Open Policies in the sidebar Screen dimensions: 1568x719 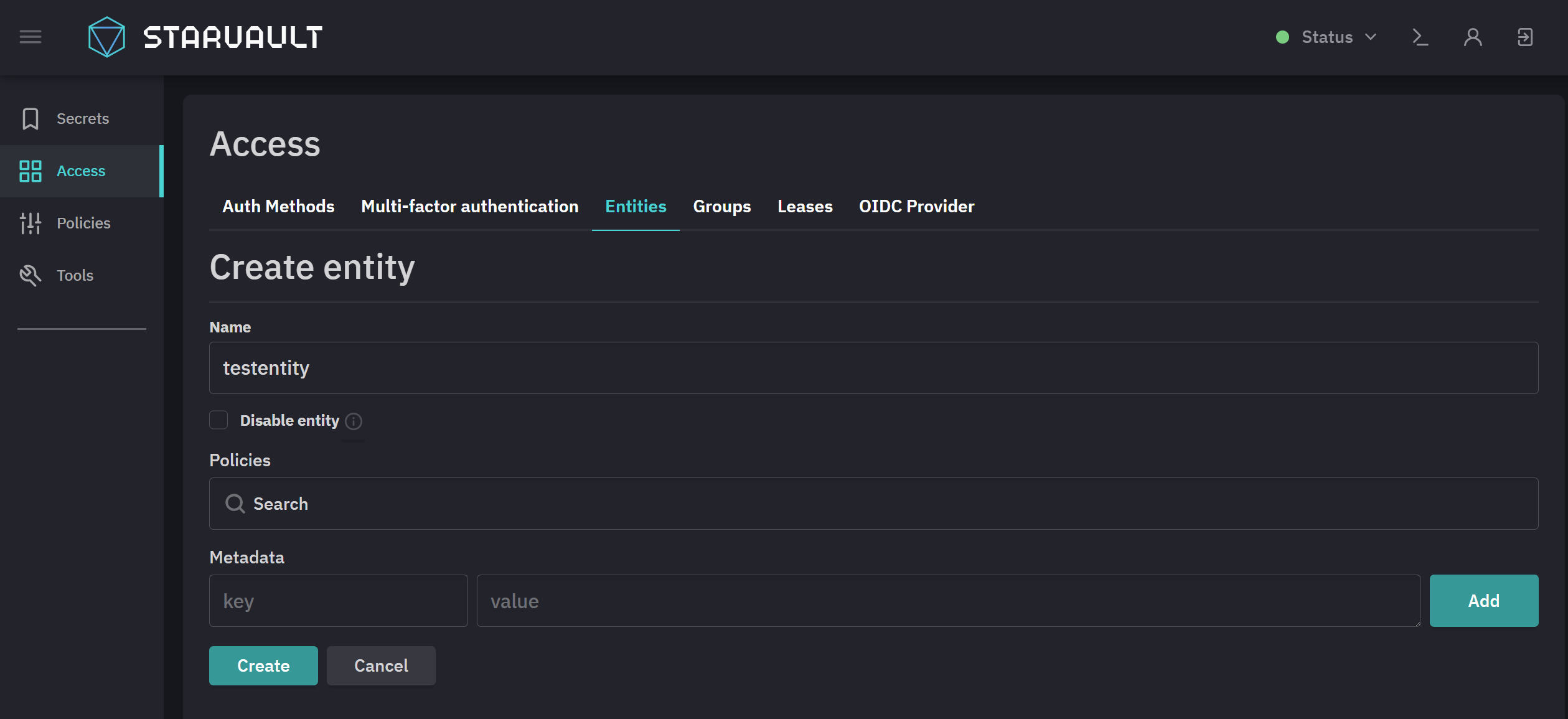coord(82,223)
